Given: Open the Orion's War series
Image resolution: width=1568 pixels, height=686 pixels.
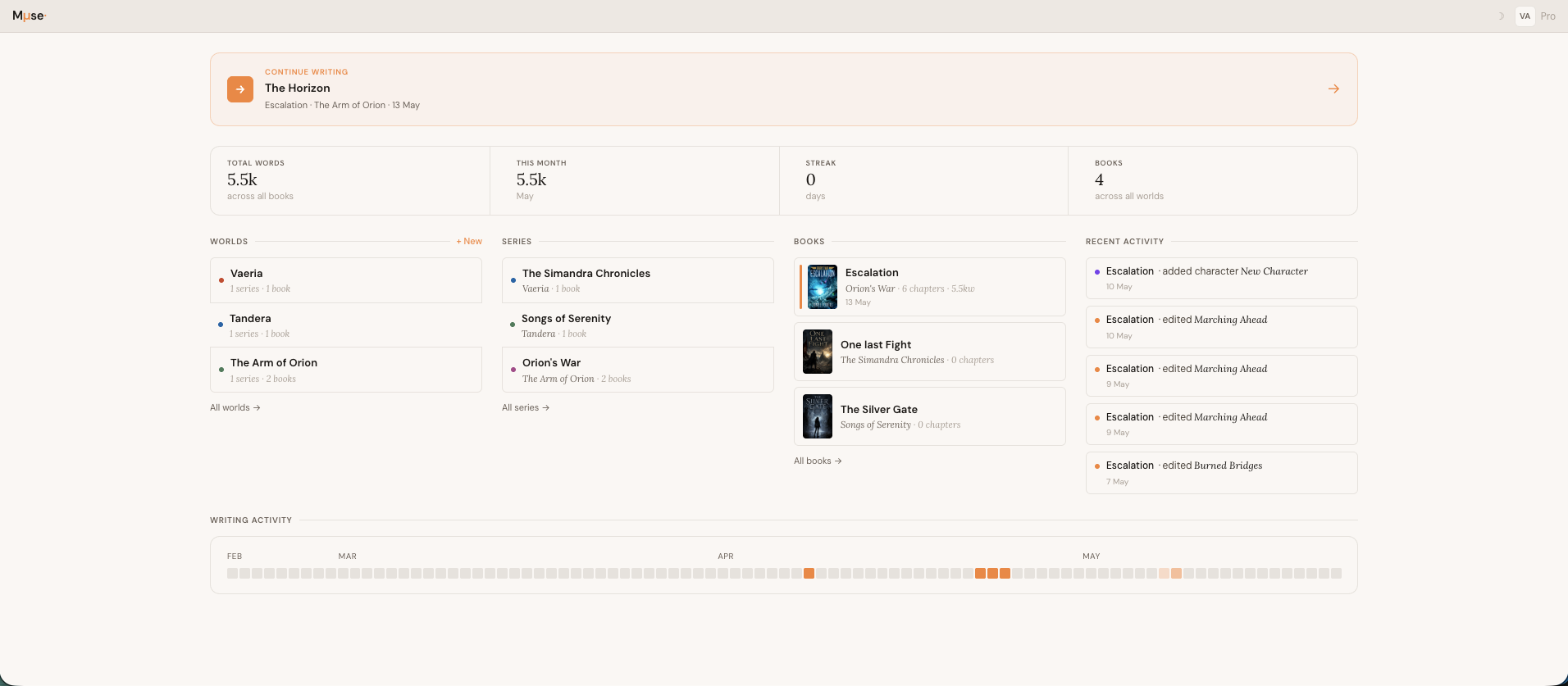Looking at the screenshot, I should pos(638,370).
